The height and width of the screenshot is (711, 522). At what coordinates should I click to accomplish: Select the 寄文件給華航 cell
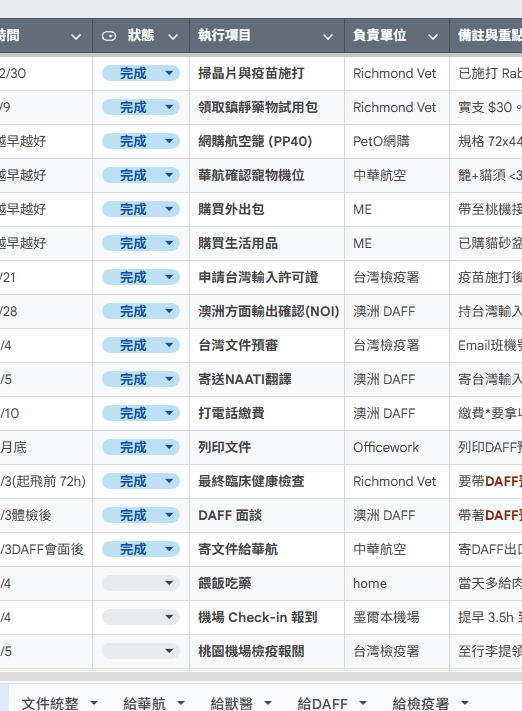[x=267, y=550]
